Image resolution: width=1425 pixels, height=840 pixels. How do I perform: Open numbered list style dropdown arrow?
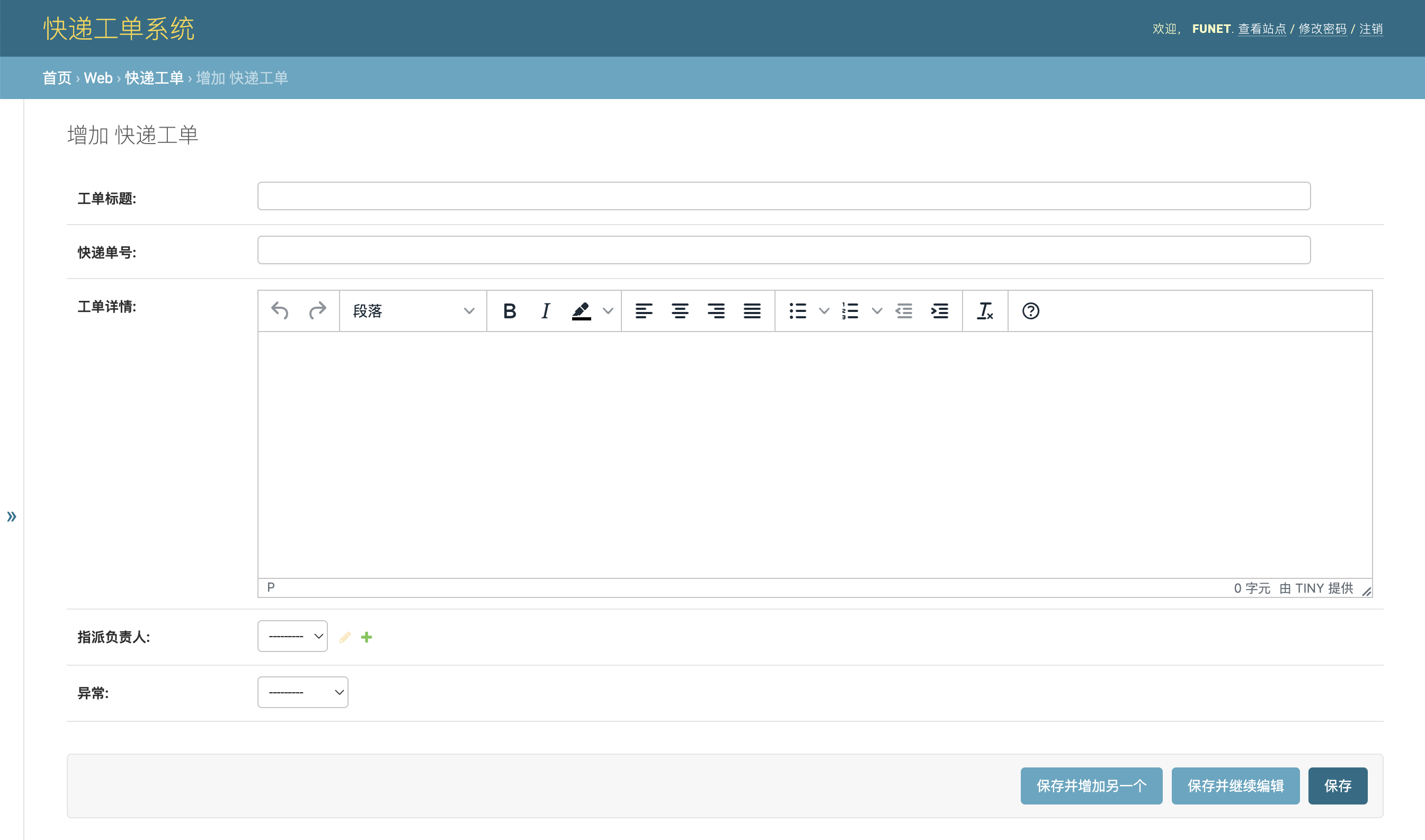(x=877, y=311)
